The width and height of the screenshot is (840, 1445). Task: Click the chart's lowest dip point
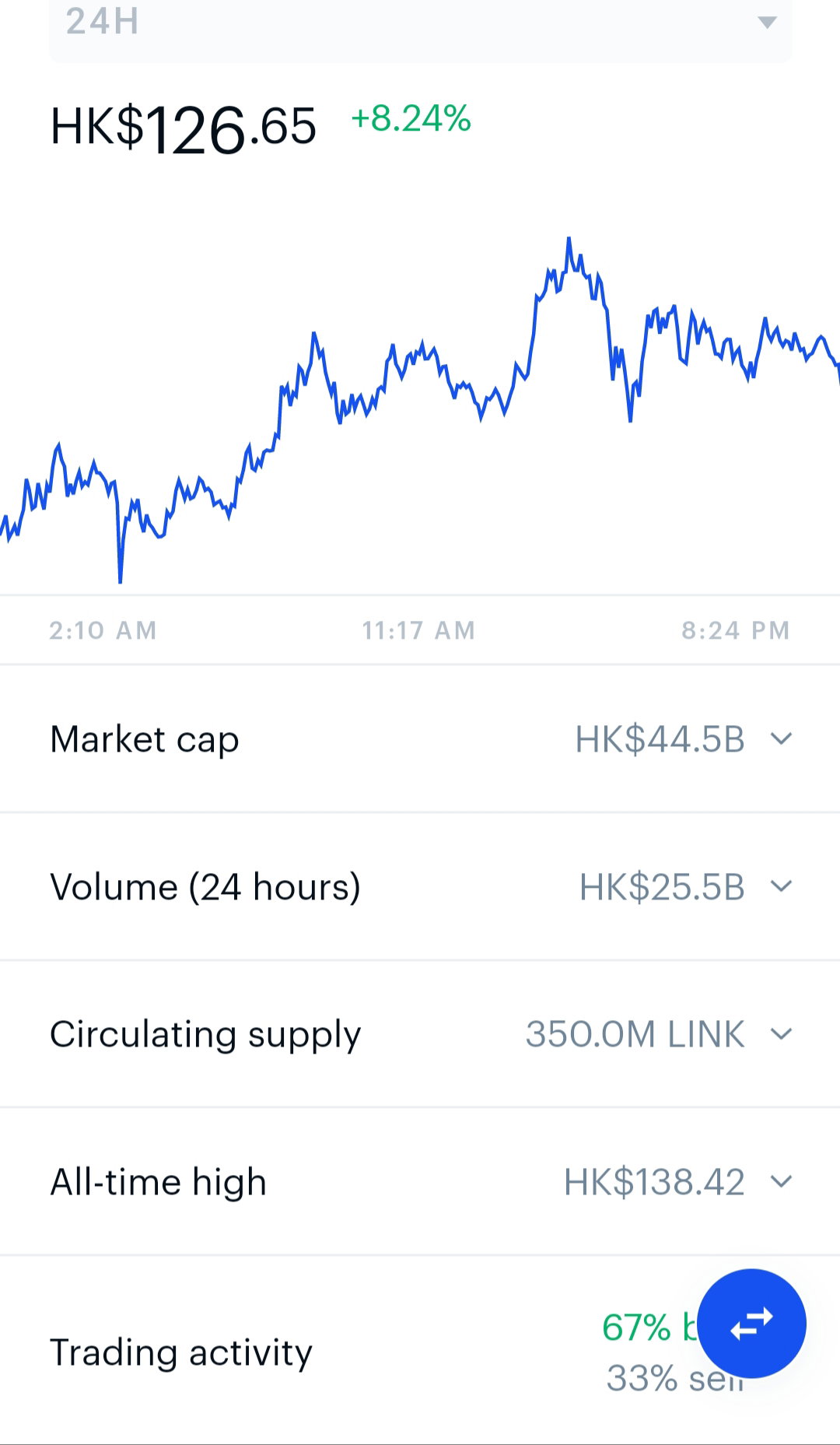[121, 580]
